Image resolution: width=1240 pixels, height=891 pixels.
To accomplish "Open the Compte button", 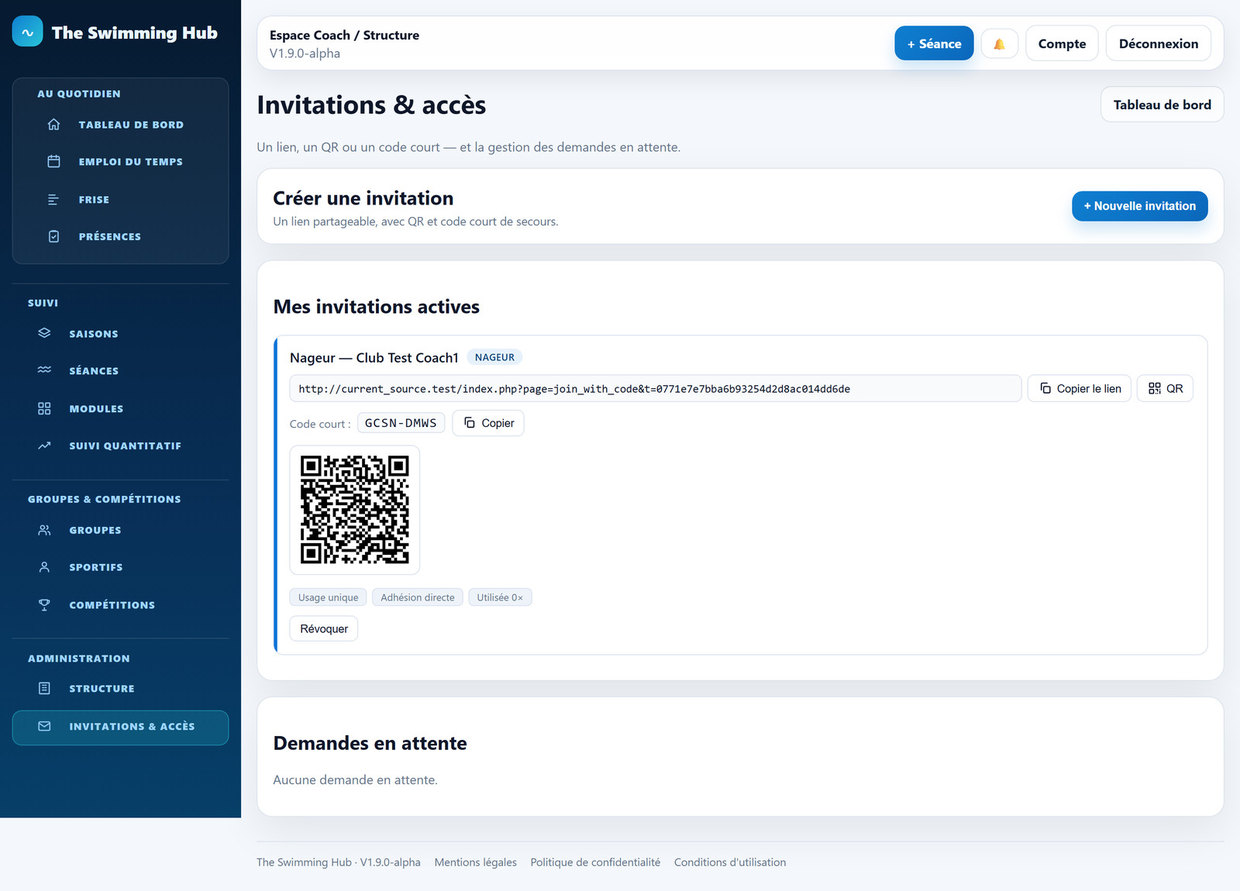I will pyautogui.click(x=1062, y=44).
